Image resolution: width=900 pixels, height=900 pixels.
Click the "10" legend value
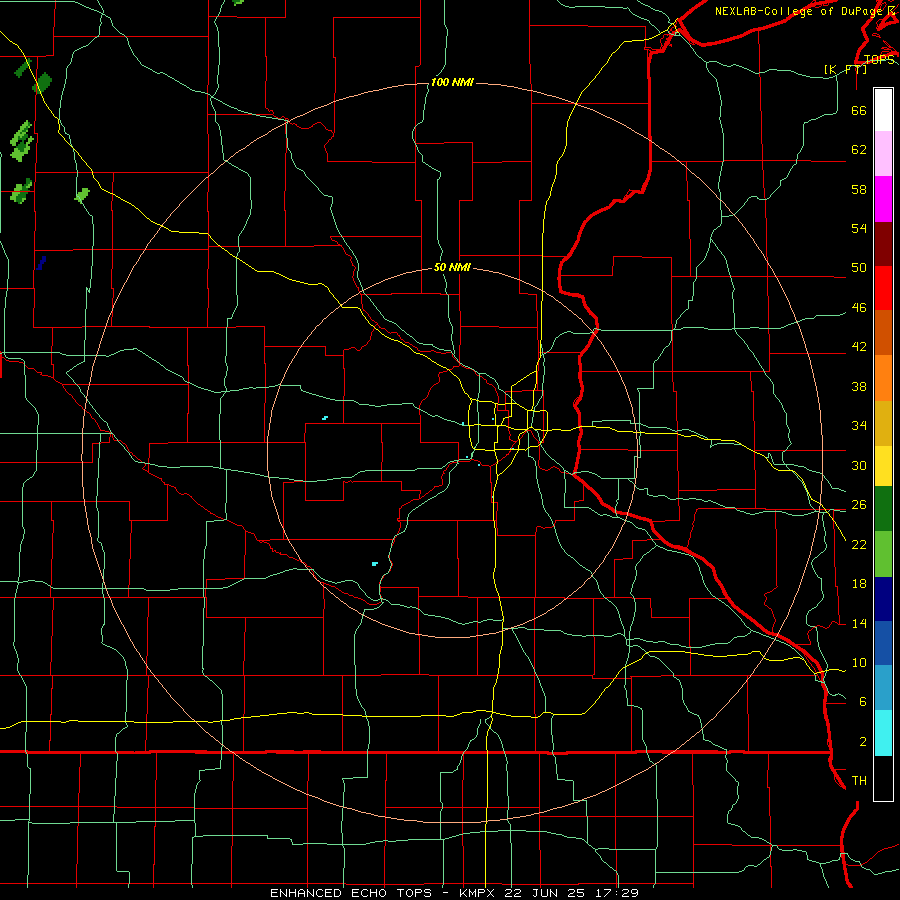click(859, 663)
